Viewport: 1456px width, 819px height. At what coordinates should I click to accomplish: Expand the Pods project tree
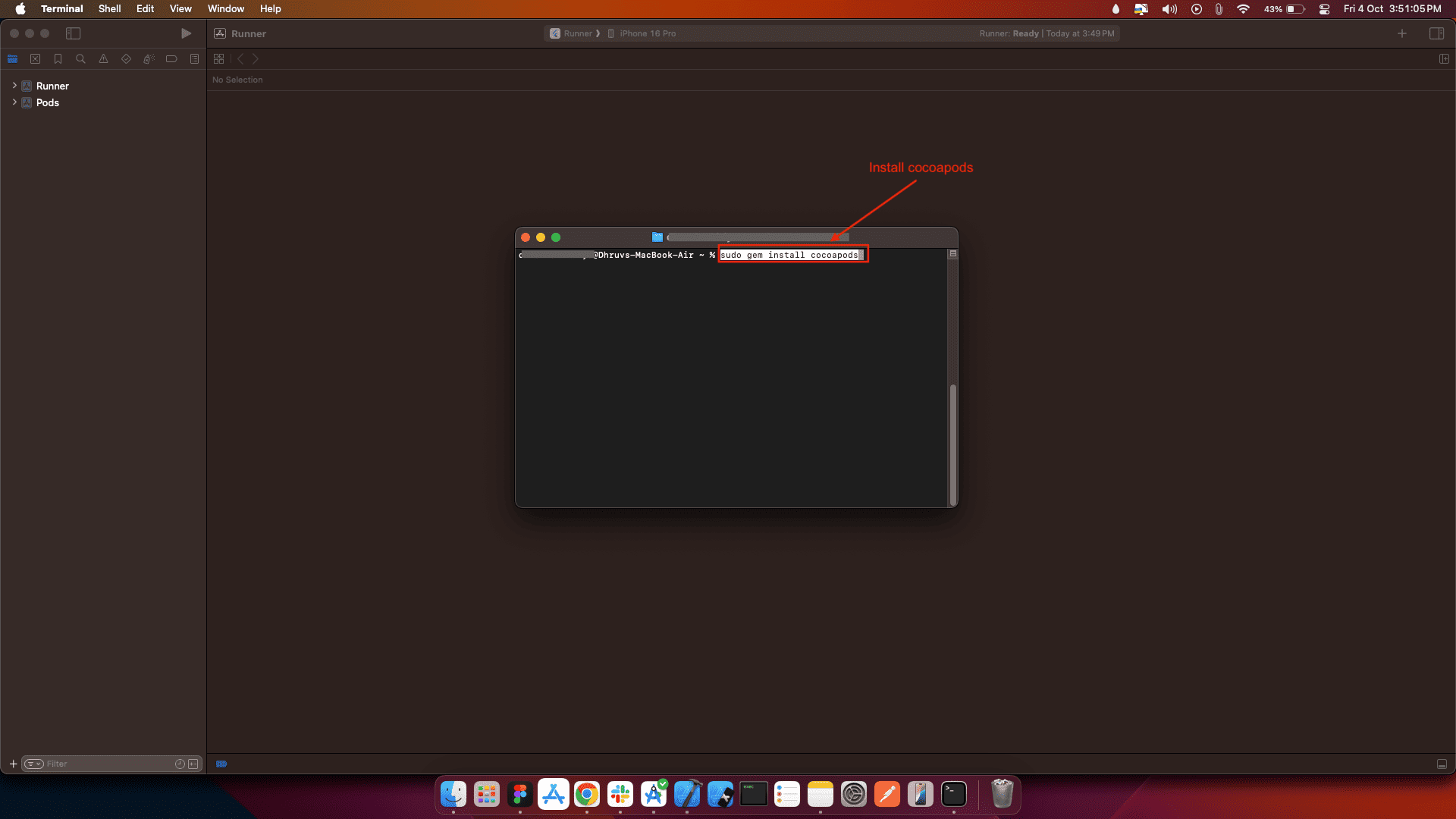[x=14, y=102]
